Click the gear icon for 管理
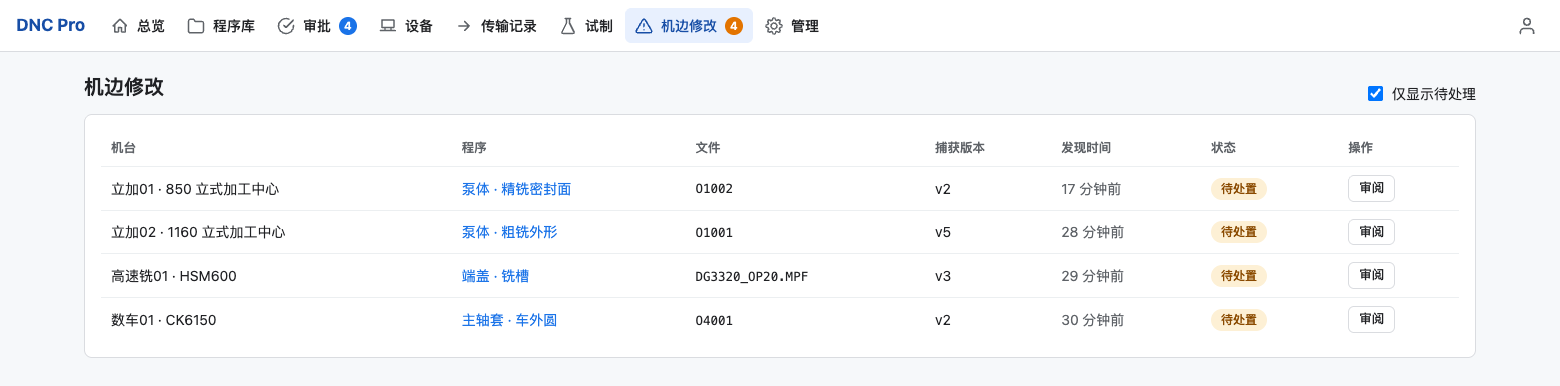This screenshot has width=1560, height=386. pos(774,26)
